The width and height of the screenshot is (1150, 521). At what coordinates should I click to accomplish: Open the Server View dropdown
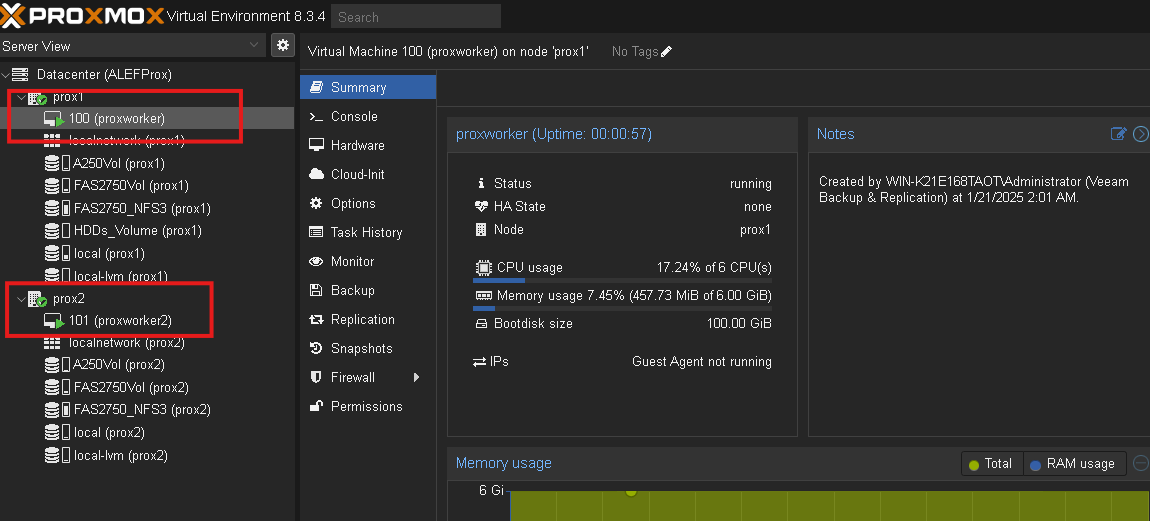click(133, 45)
